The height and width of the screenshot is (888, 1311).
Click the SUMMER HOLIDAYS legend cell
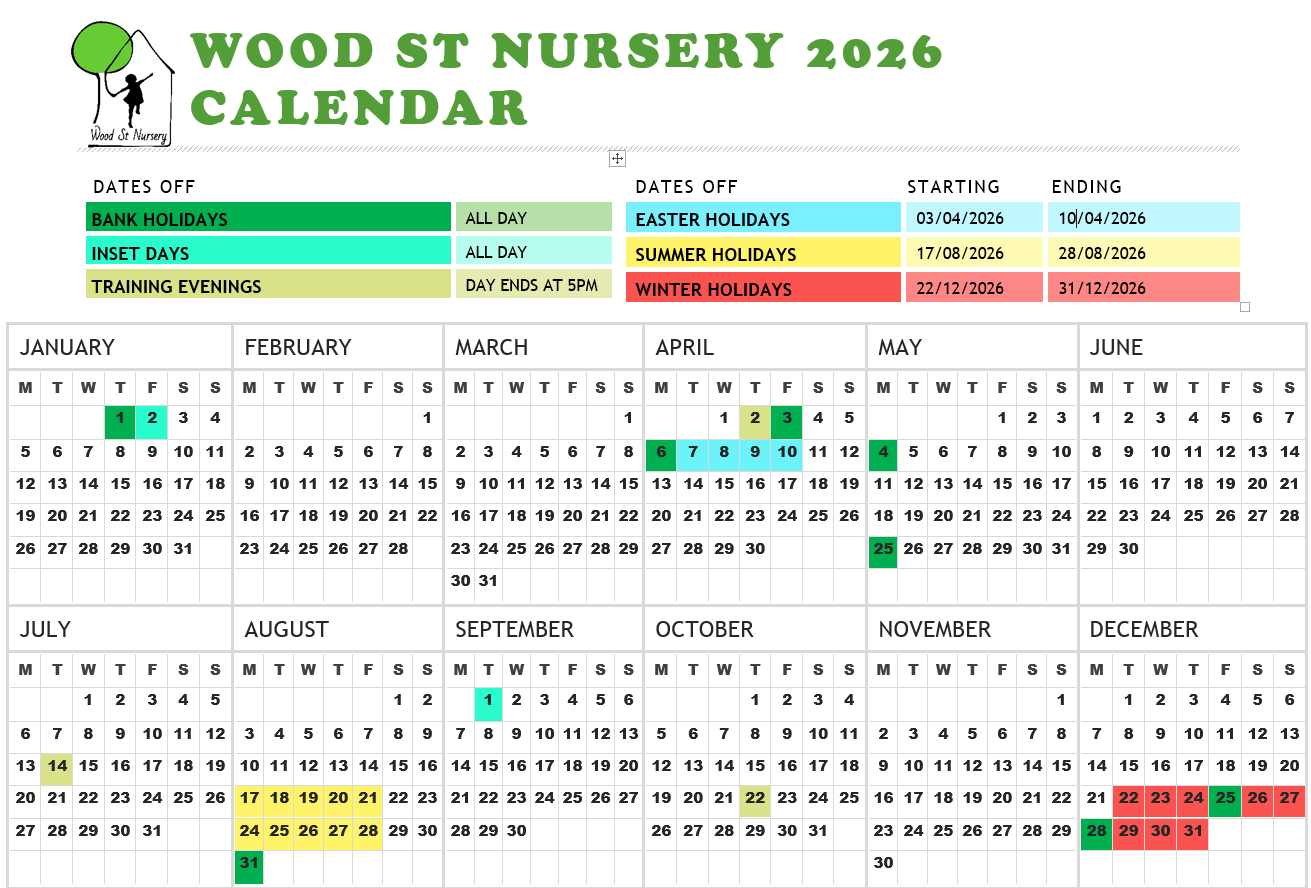click(x=763, y=252)
